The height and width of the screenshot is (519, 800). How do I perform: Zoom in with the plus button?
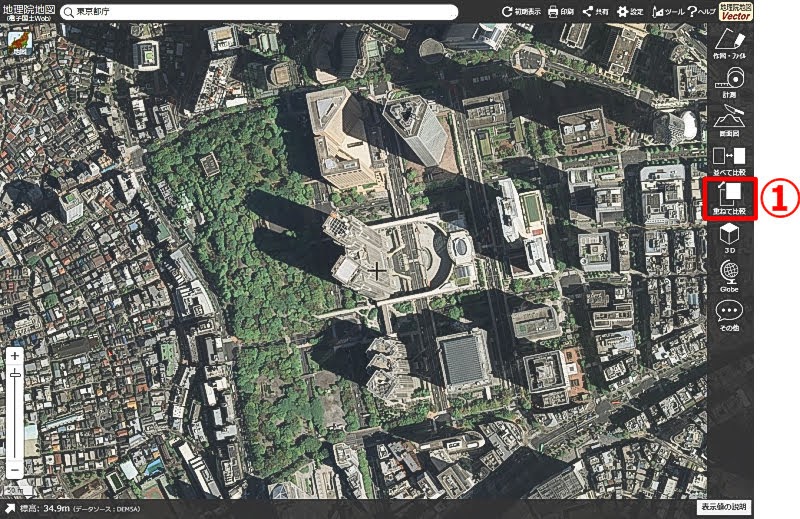click(x=15, y=356)
